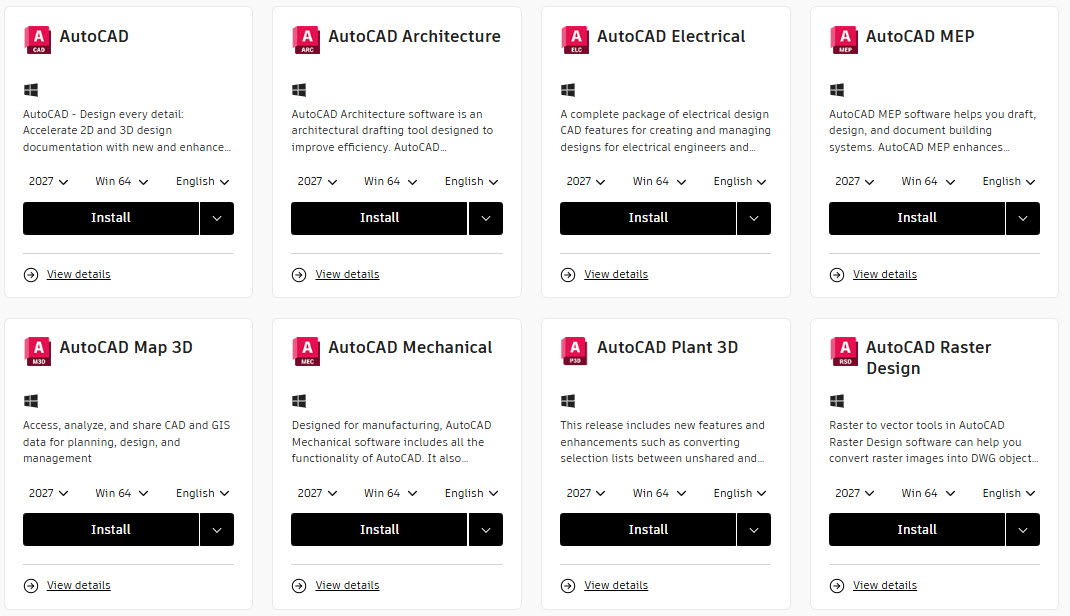Click the arrow icon beside AutoCAD Electrical View details
Viewport: 1070px width, 616px height.
pyautogui.click(x=568, y=274)
